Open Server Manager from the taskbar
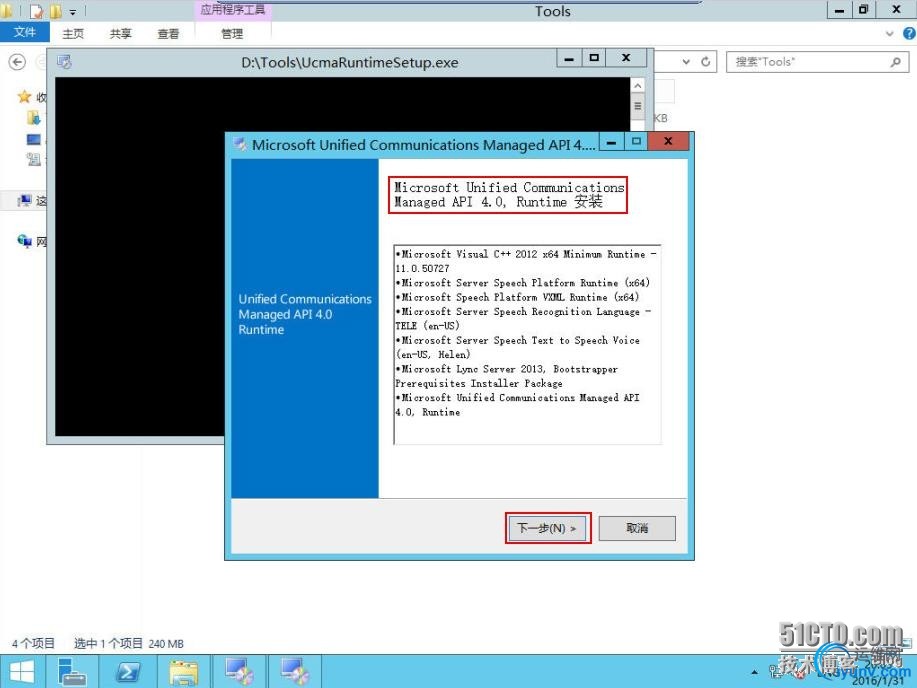The height and width of the screenshot is (688, 917). pos(72,672)
